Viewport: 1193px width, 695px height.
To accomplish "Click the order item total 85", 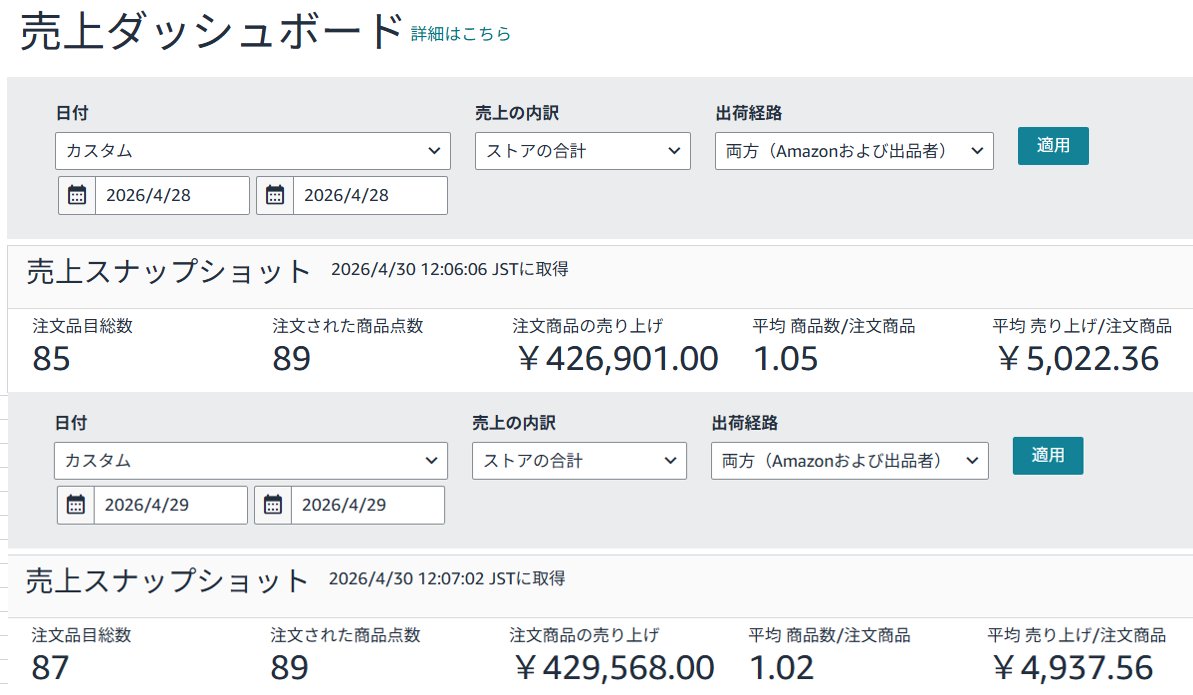I will (x=51, y=359).
